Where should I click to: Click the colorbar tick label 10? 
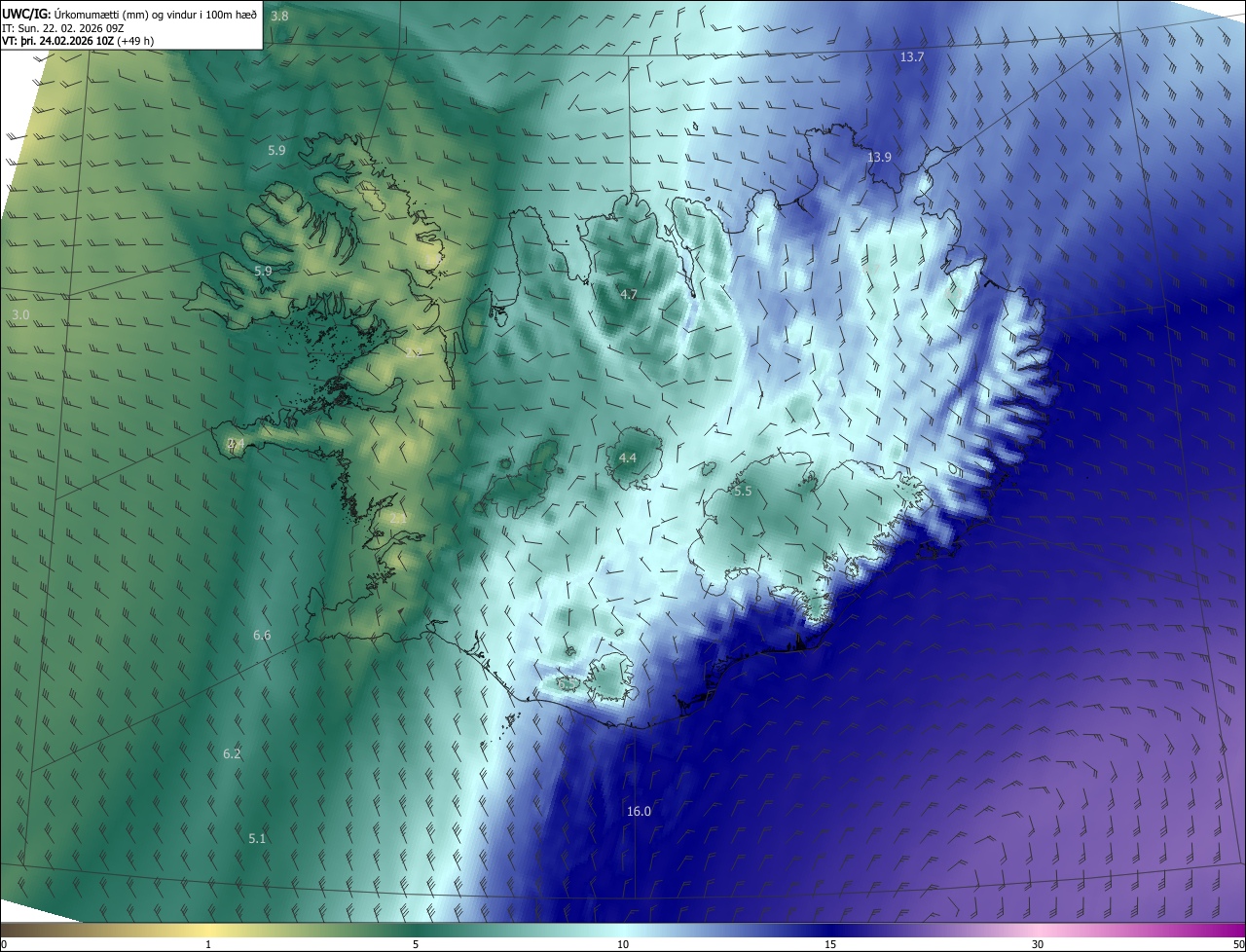point(623,944)
